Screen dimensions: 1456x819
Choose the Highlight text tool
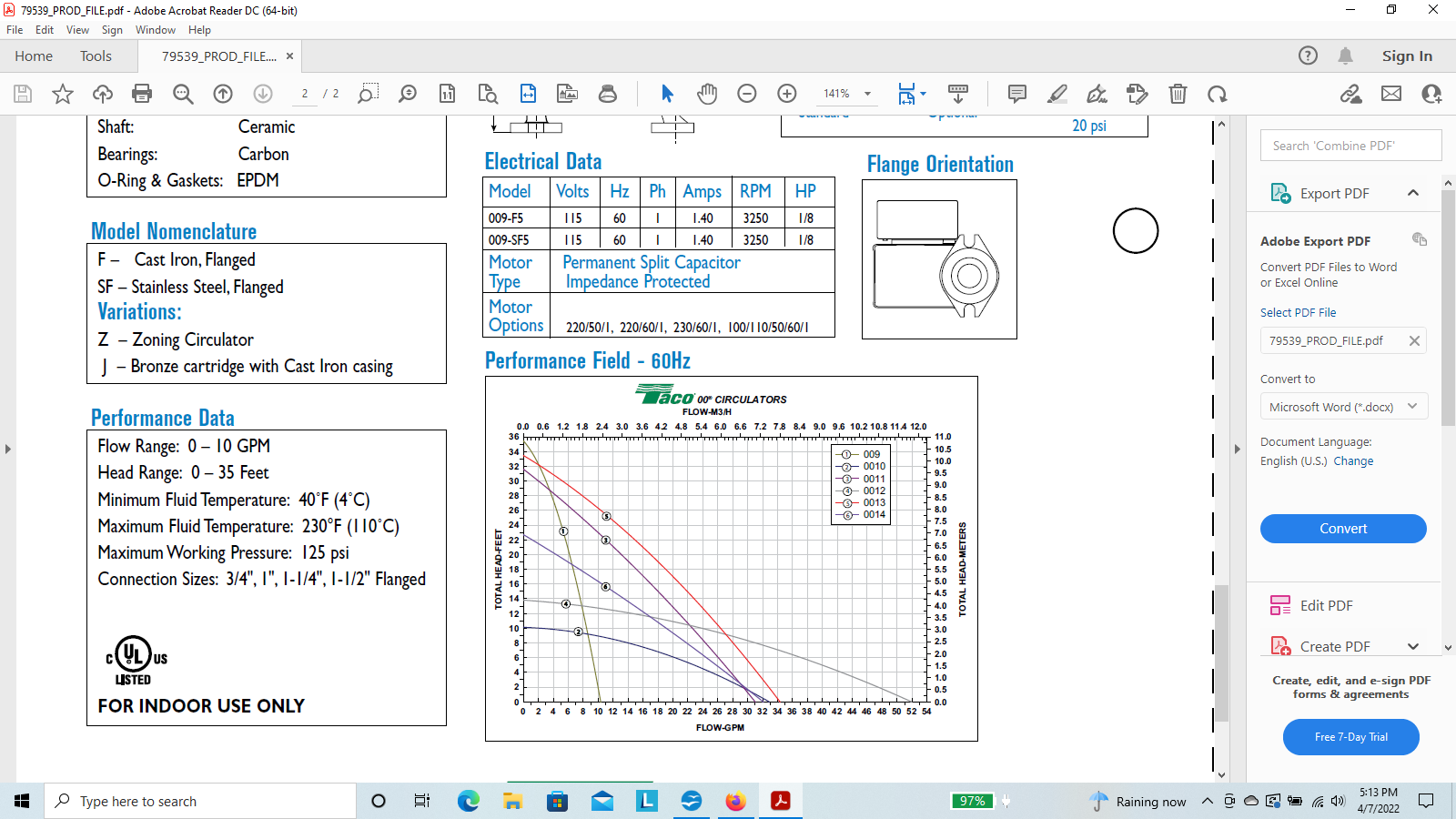point(1057,94)
